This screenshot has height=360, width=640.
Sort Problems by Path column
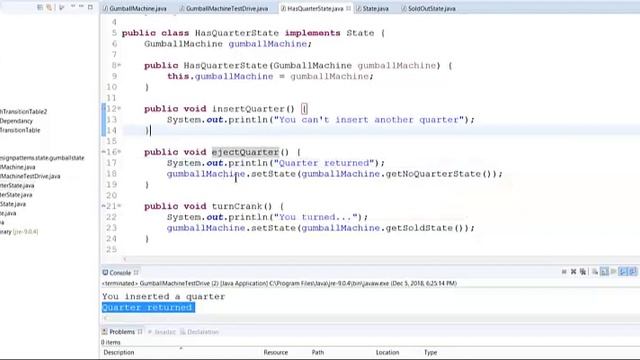(x=318, y=352)
